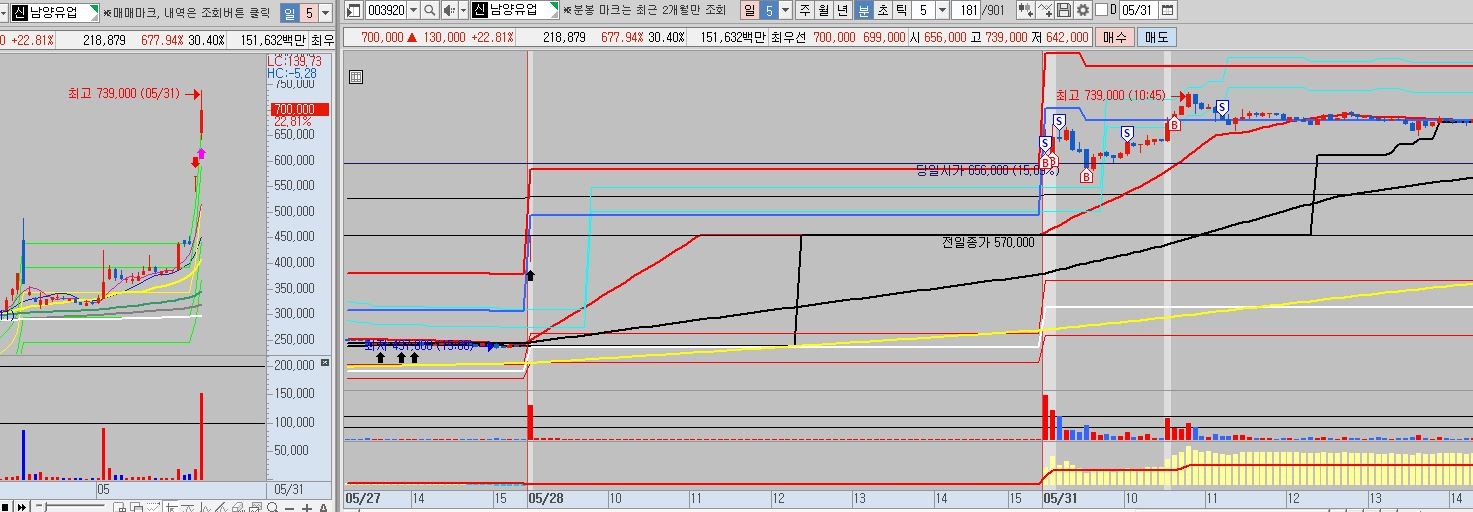Click the 최고 739,000 (10:45) label

click(1110, 95)
